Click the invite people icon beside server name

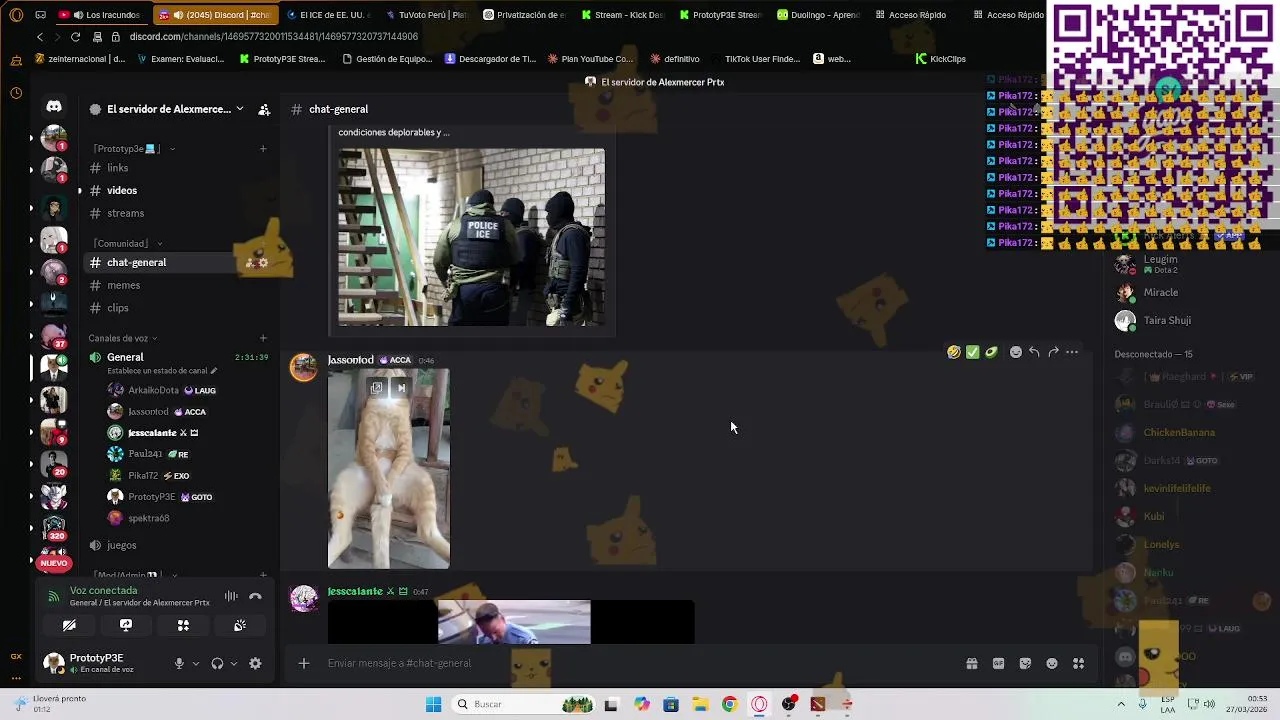[264, 109]
